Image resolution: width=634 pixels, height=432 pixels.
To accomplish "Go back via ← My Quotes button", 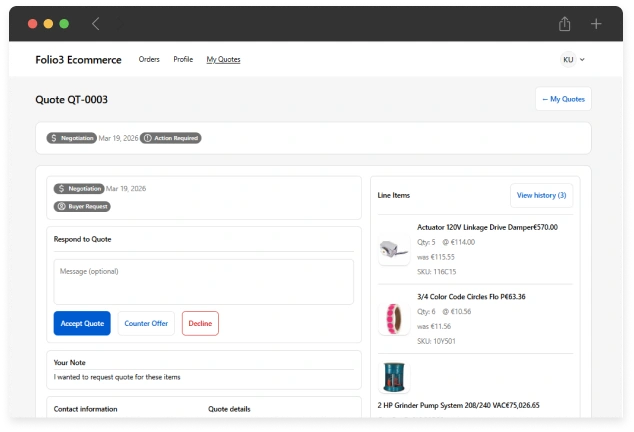I will point(563,99).
